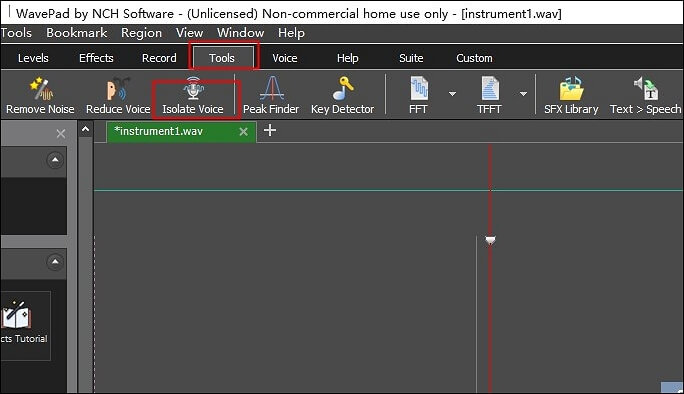Switch to the Help ribbon tab
This screenshot has width=684, height=394.
pyautogui.click(x=348, y=58)
